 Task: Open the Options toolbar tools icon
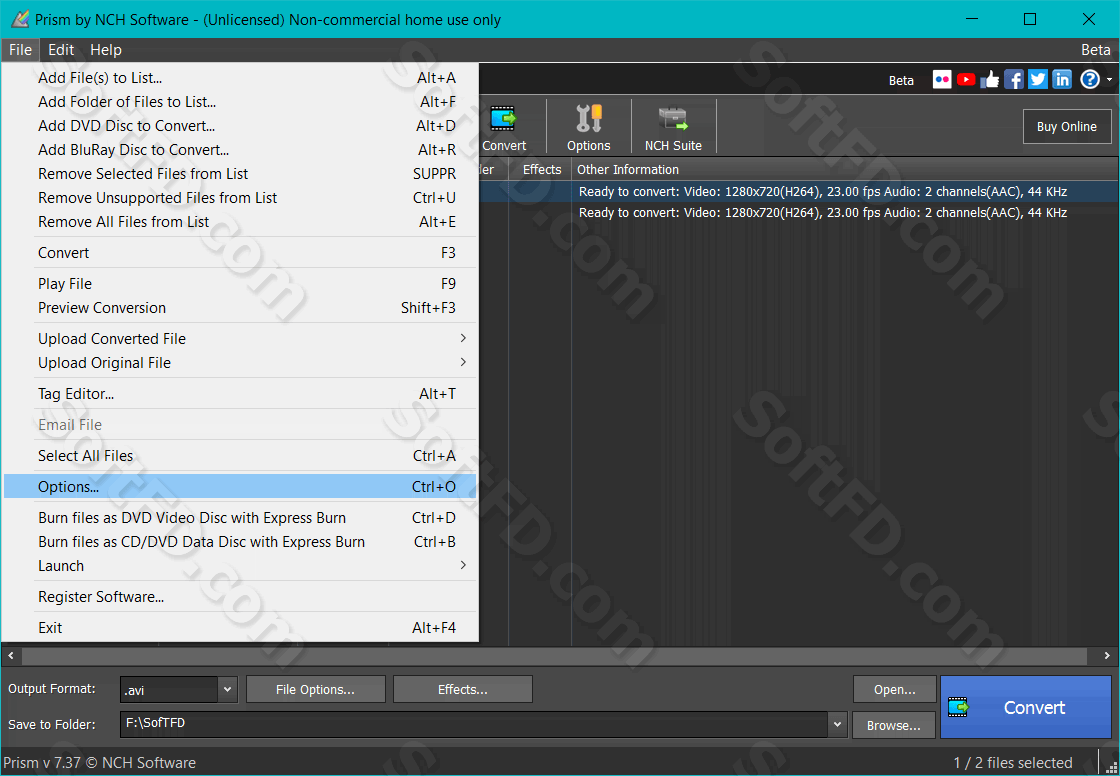[x=589, y=127]
